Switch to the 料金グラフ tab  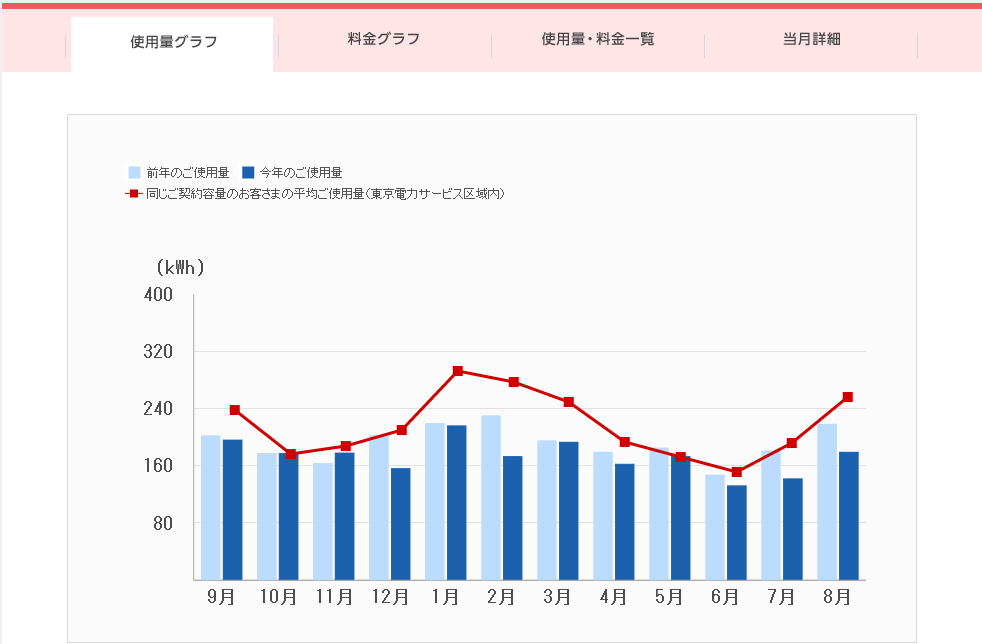click(384, 40)
